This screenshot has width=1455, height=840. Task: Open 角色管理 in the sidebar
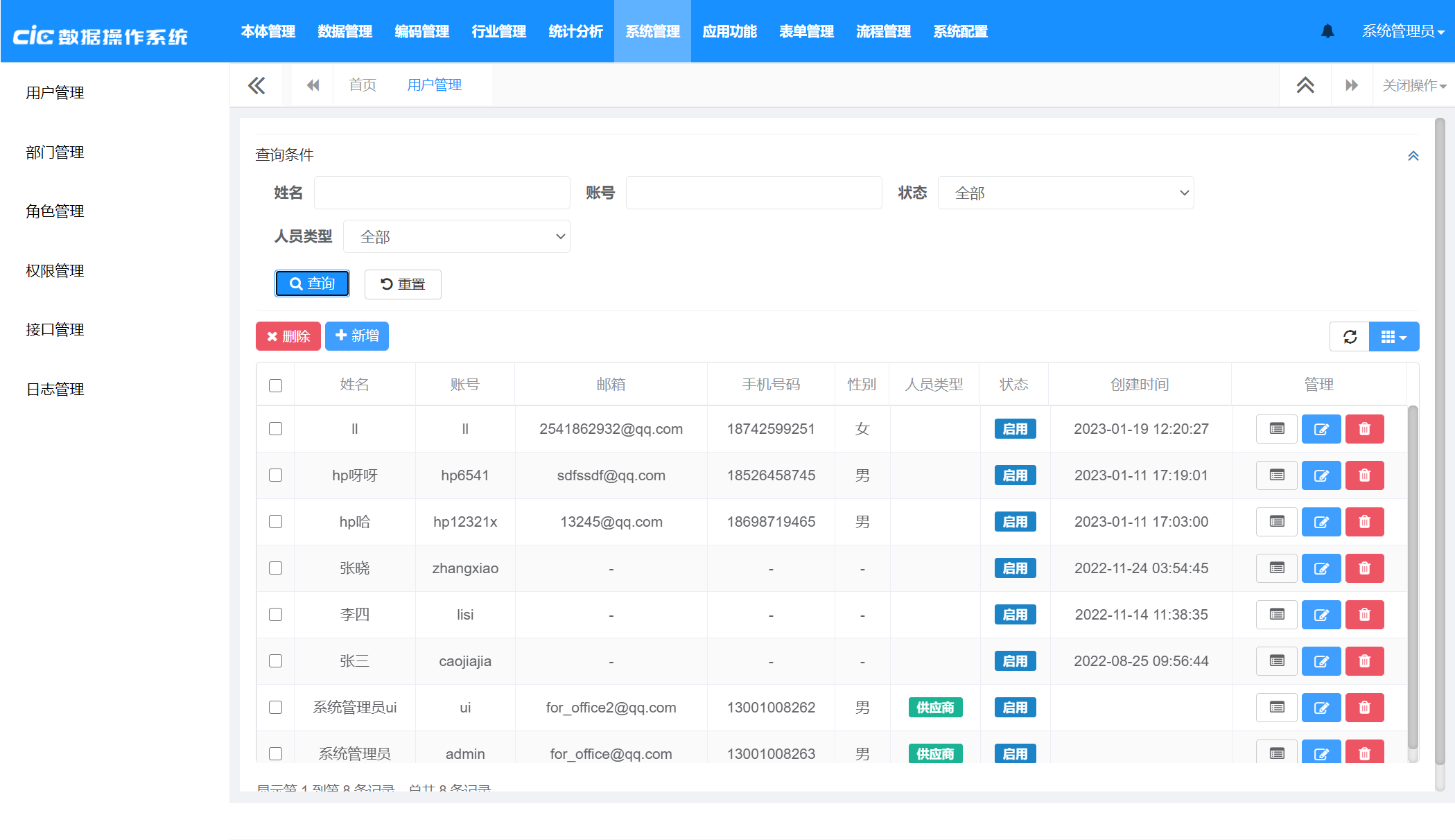point(55,211)
